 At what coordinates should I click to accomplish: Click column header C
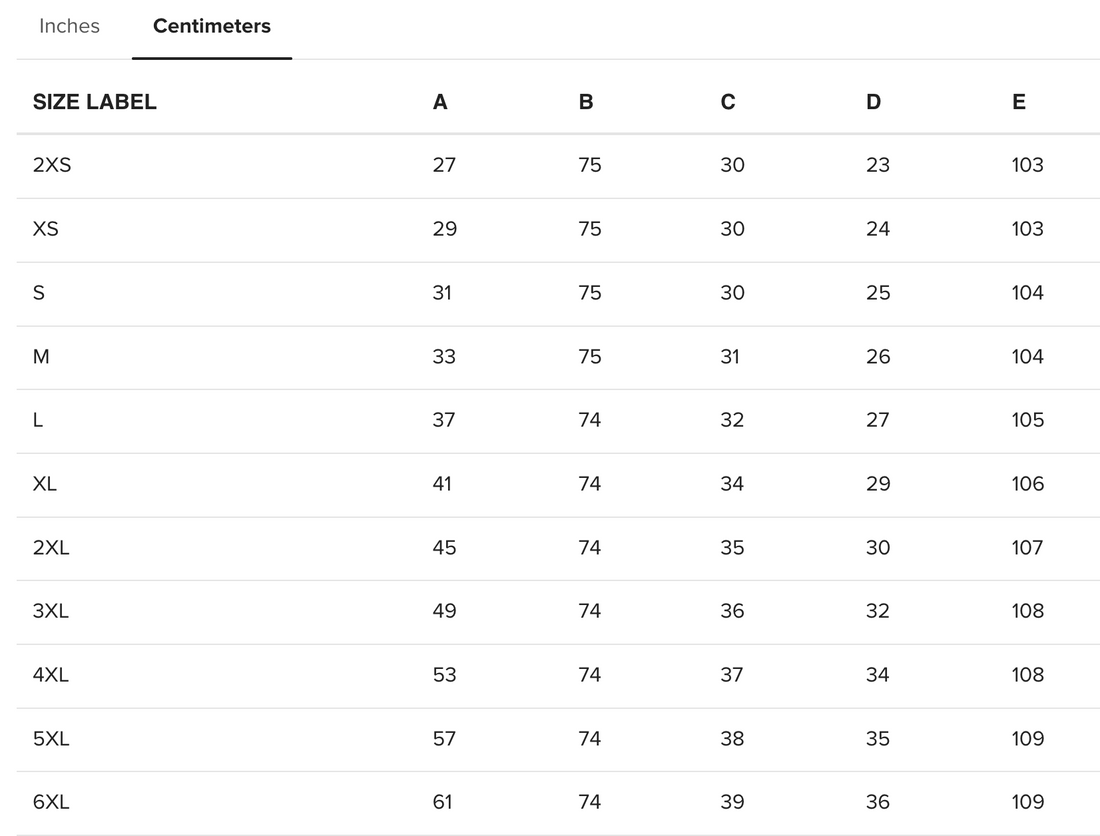pyautogui.click(x=728, y=102)
